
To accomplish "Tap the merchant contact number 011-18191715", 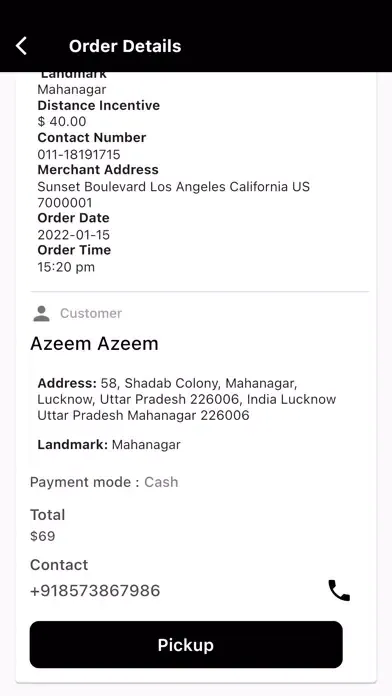I will point(79,154).
